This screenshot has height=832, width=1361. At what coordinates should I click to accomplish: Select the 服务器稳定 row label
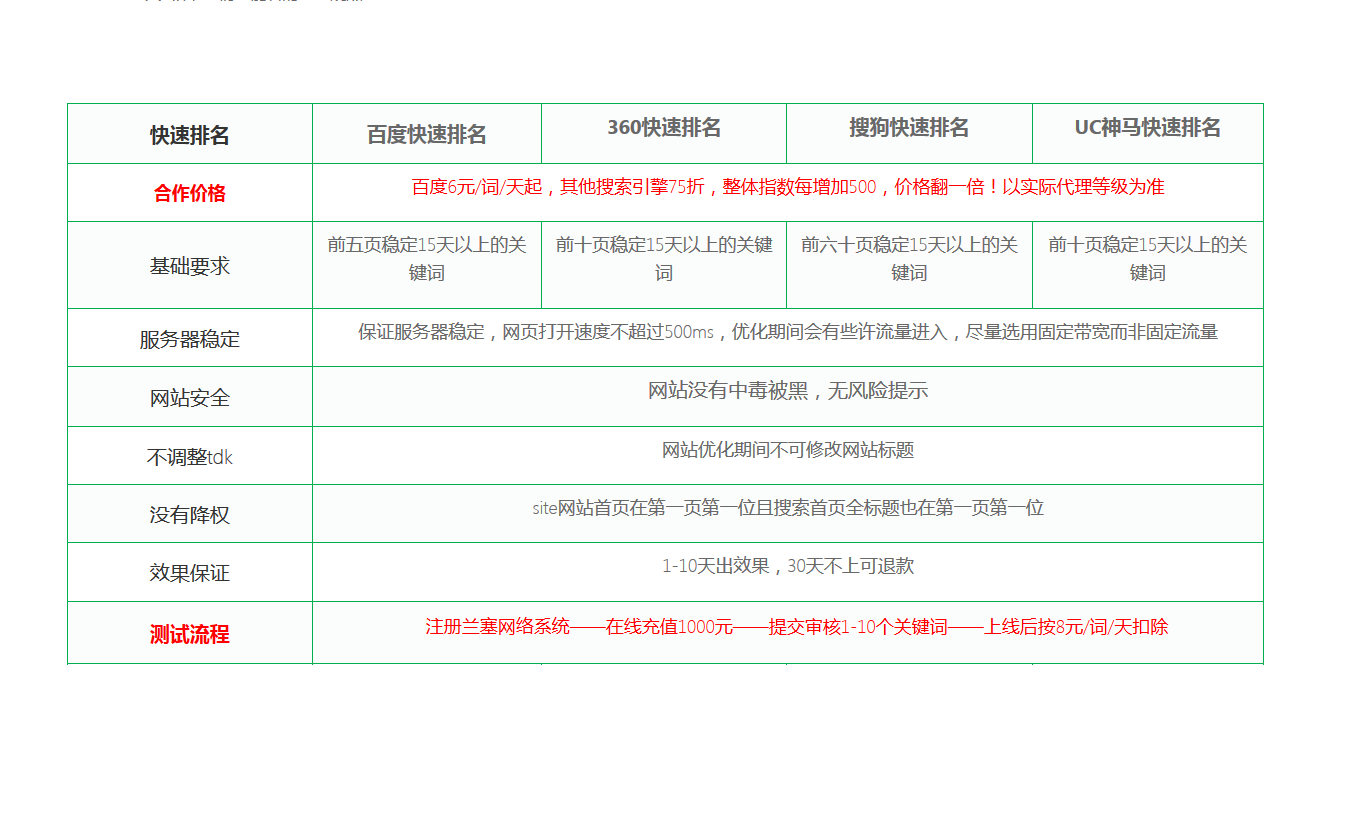tap(190, 339)
